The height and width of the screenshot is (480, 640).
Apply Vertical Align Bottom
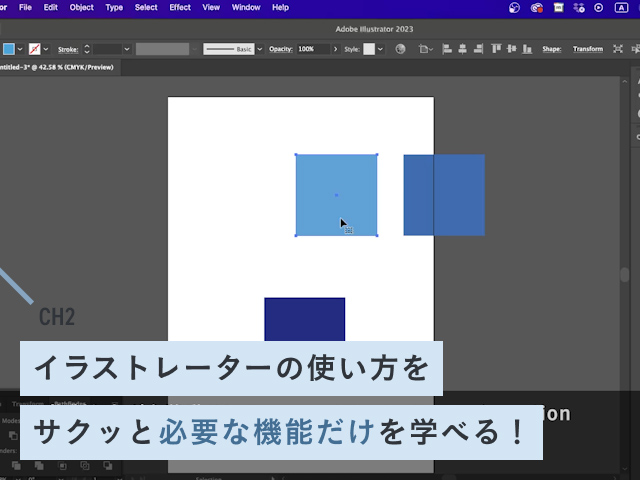coord(527,49)
